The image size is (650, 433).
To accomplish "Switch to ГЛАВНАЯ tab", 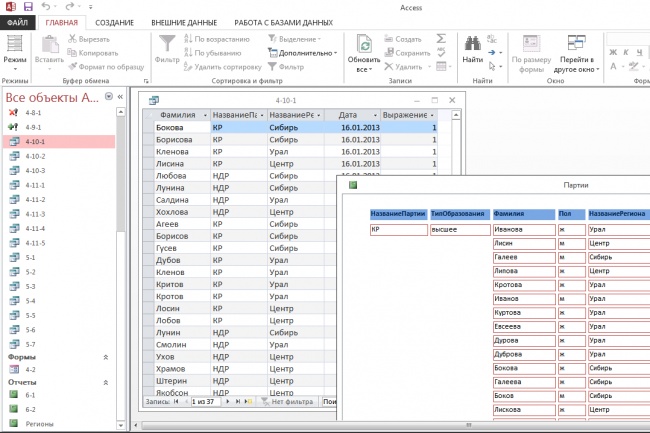I will click(x=61, y=22).
